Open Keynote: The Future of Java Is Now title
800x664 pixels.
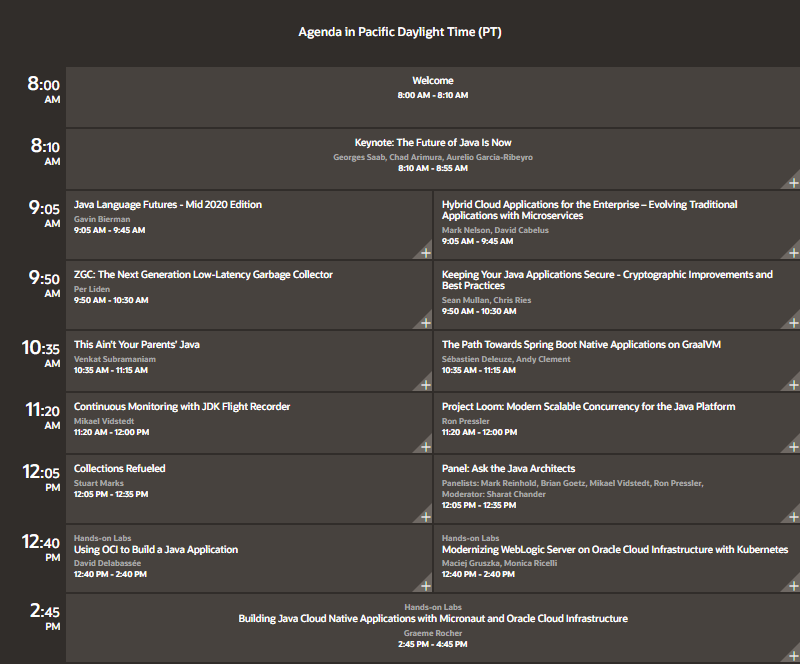click(432, 143)
